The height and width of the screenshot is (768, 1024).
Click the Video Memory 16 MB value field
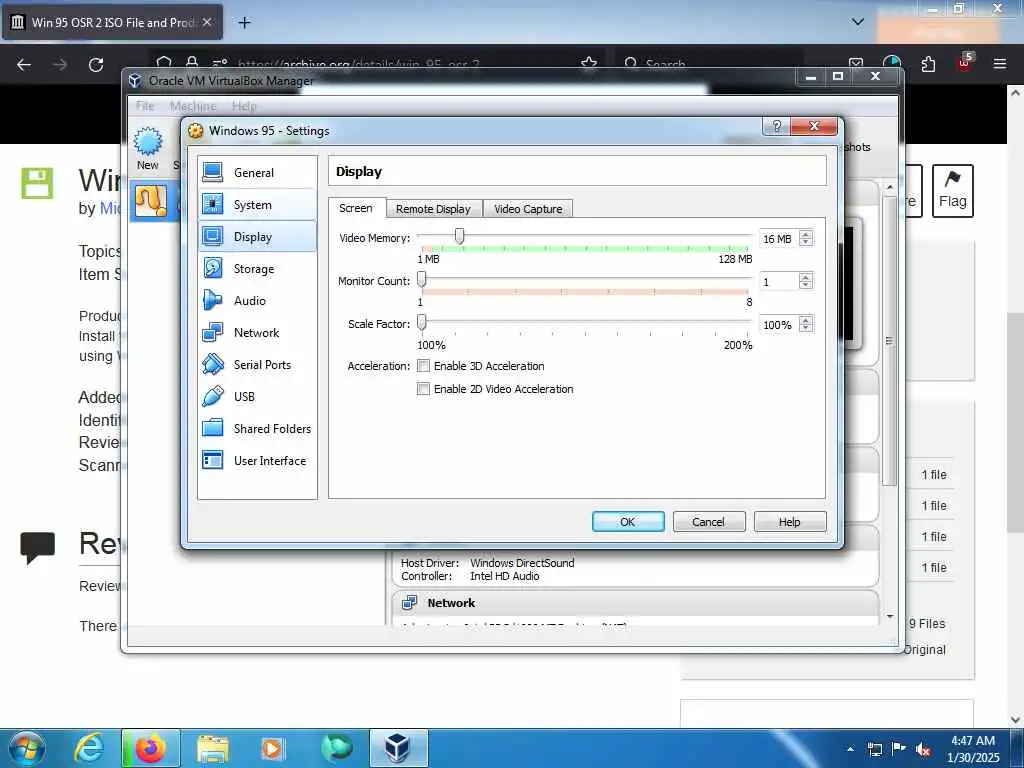point(780,239)
